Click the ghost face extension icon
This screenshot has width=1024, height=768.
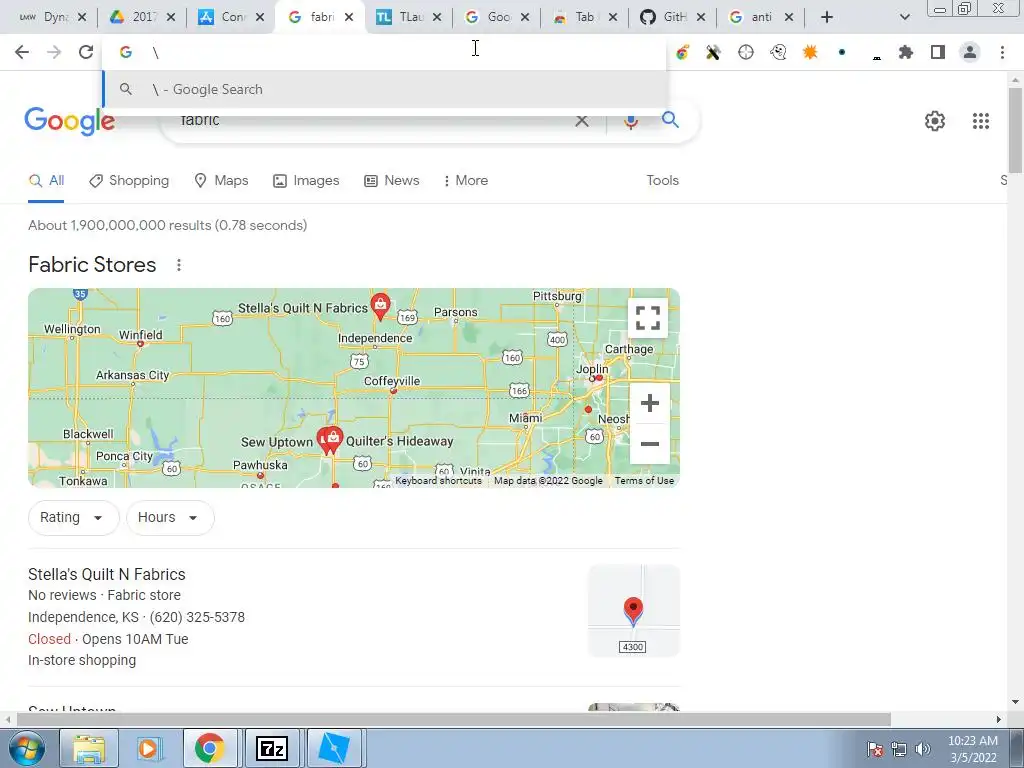[778, 52]
